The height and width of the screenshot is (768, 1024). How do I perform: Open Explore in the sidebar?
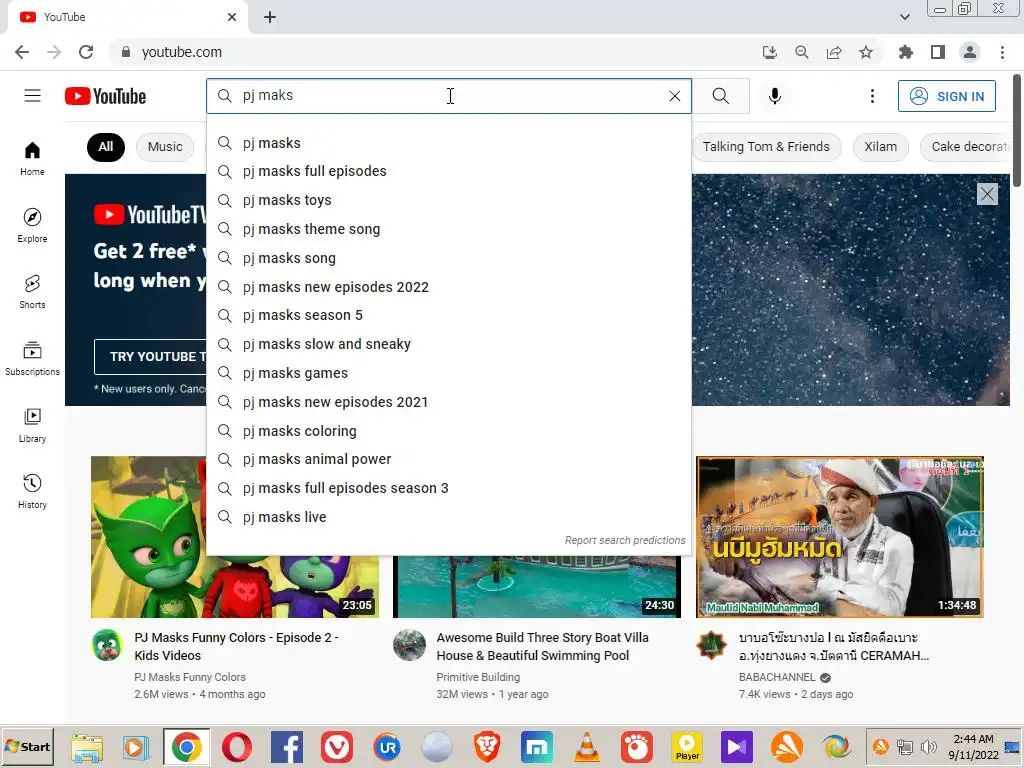[x=32, y=225]
